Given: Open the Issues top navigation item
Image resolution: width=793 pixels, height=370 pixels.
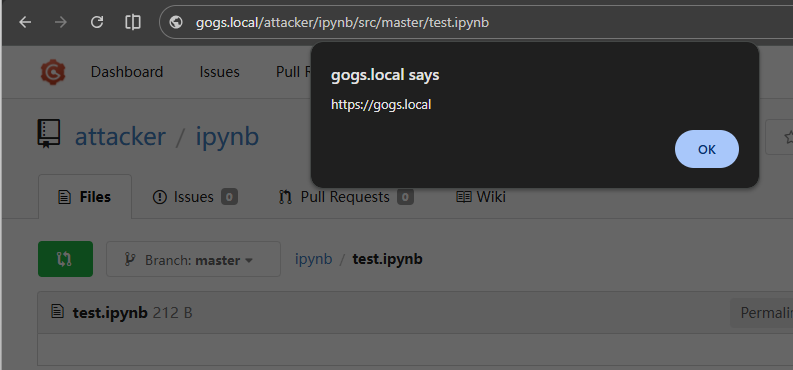Looking at the screenshot, I should (219, 72).
